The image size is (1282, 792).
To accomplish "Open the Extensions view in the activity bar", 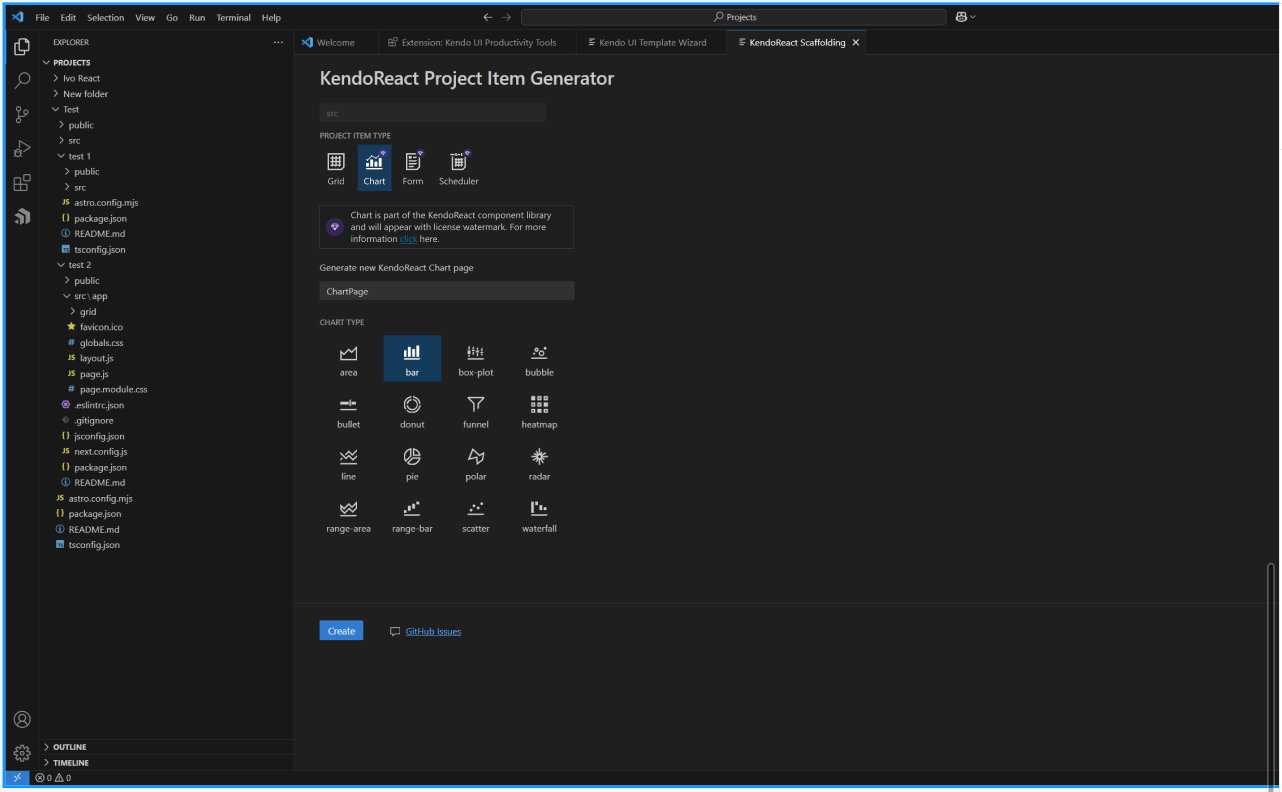I will (x=22, y=182).
